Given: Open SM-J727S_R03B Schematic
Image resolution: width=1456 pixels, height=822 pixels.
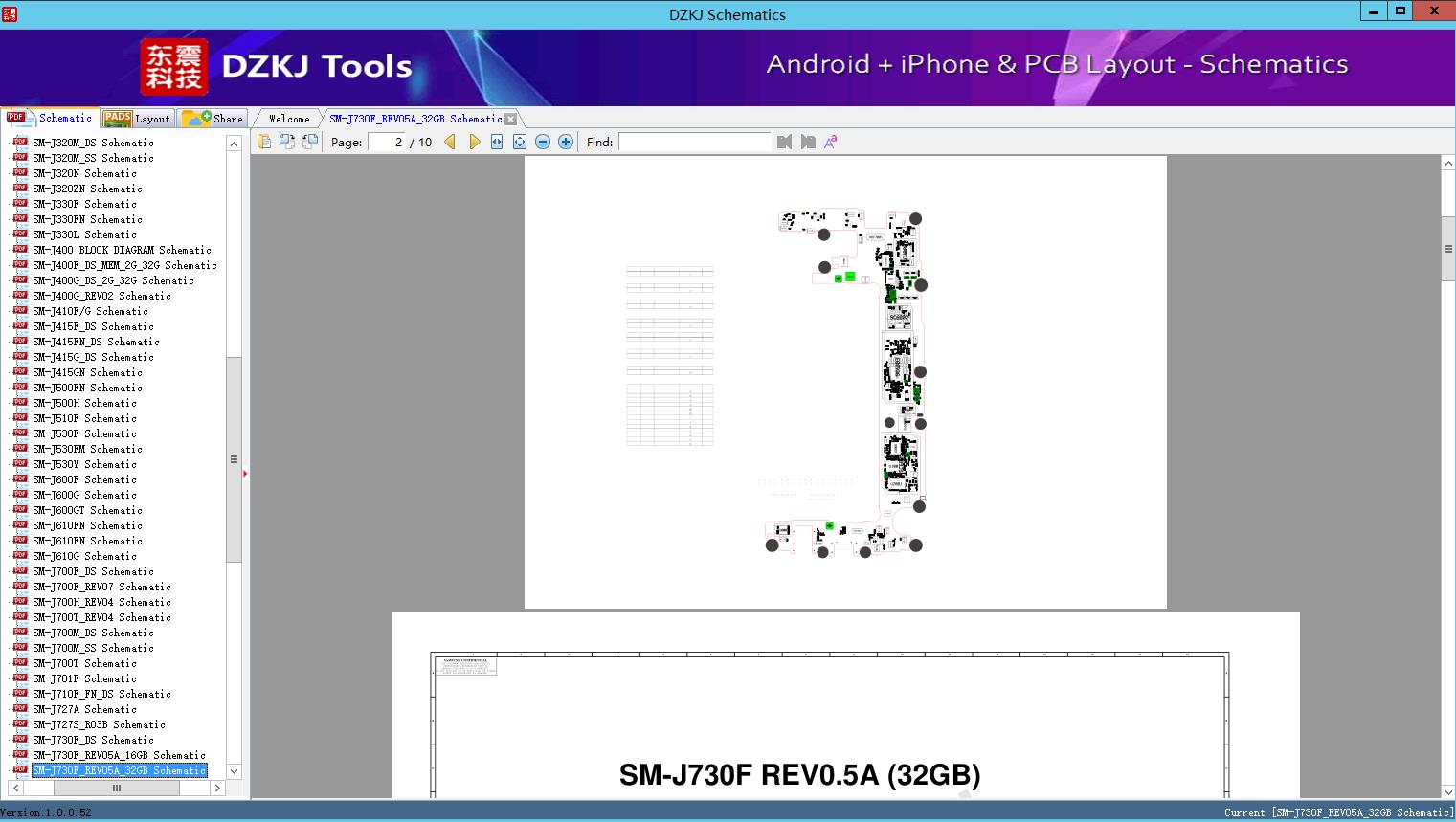Looking at the screenshot, I should point(99,724).
